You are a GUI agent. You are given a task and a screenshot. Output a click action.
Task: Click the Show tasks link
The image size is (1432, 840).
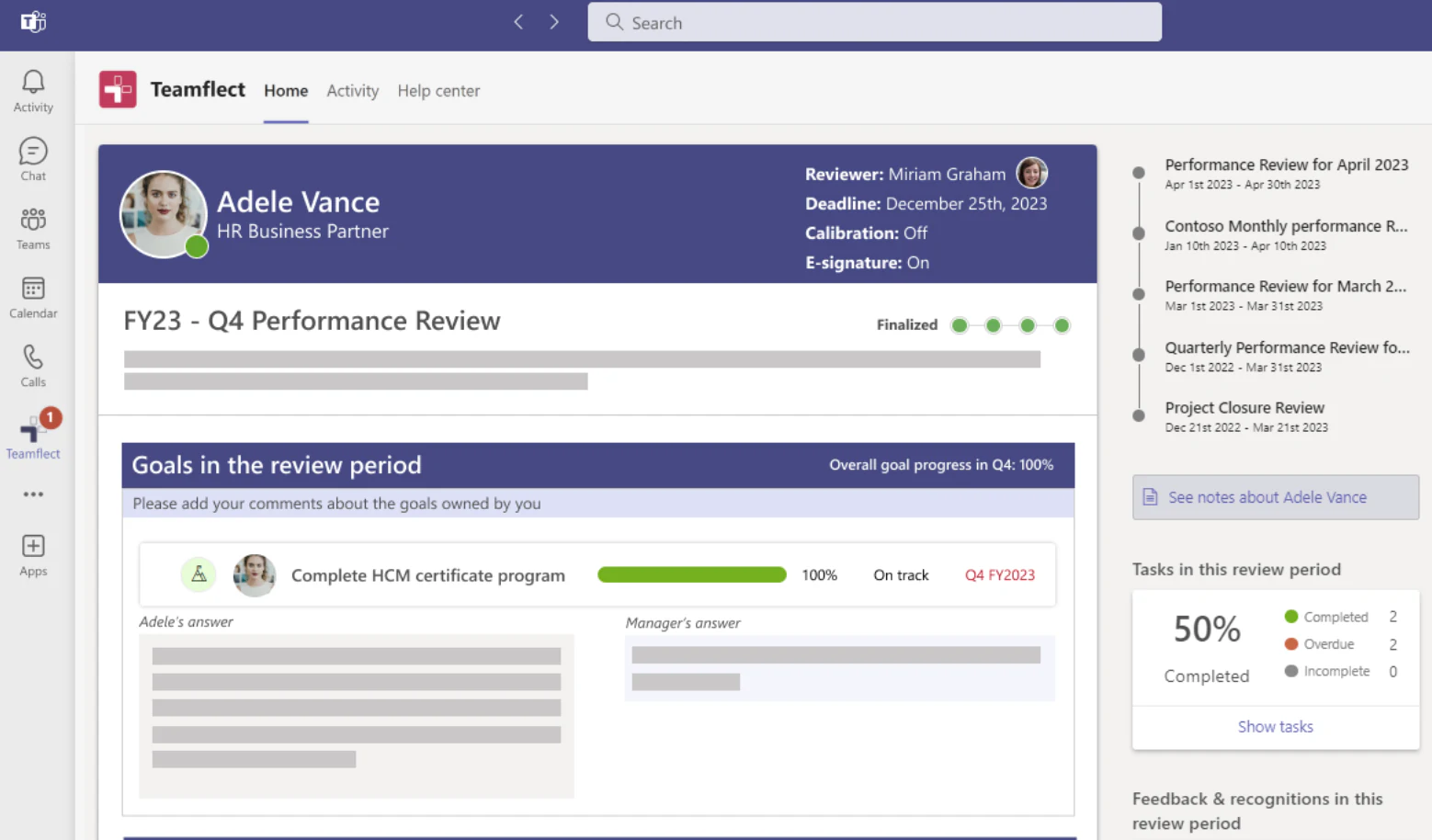[x=1276, y=727]
